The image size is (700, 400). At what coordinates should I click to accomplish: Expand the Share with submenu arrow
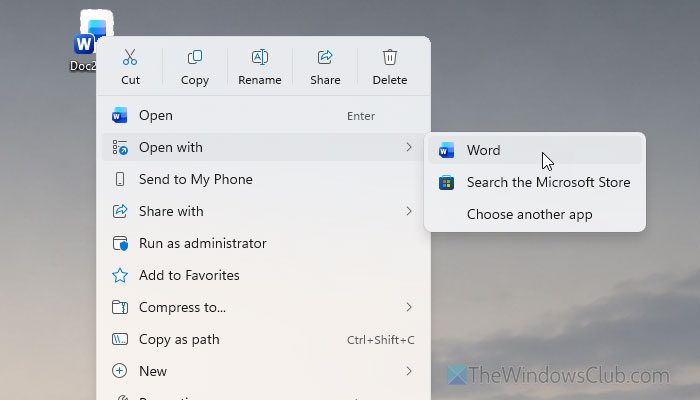(408, 211)
